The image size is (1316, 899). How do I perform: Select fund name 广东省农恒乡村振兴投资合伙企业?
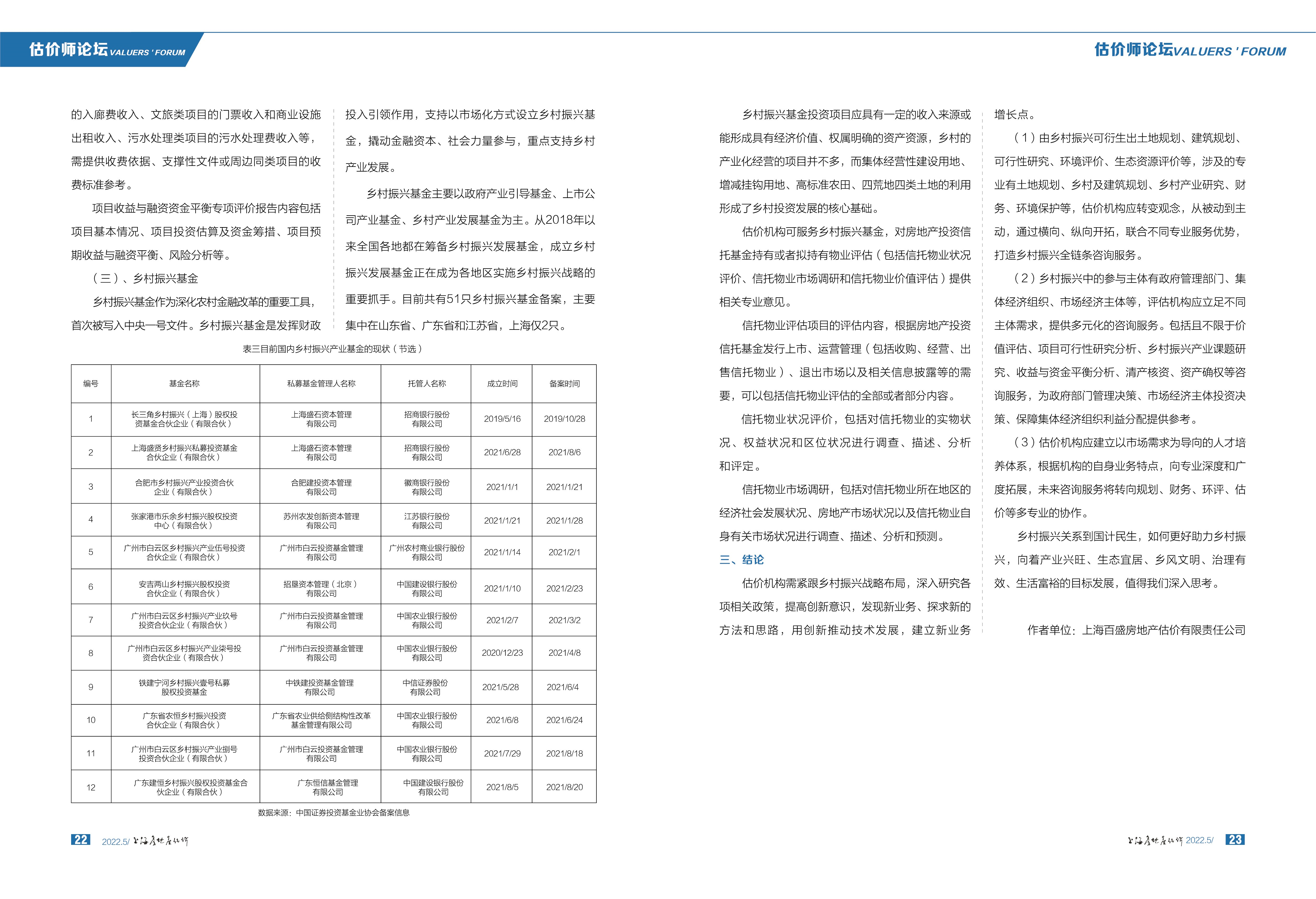pos(185,720)
